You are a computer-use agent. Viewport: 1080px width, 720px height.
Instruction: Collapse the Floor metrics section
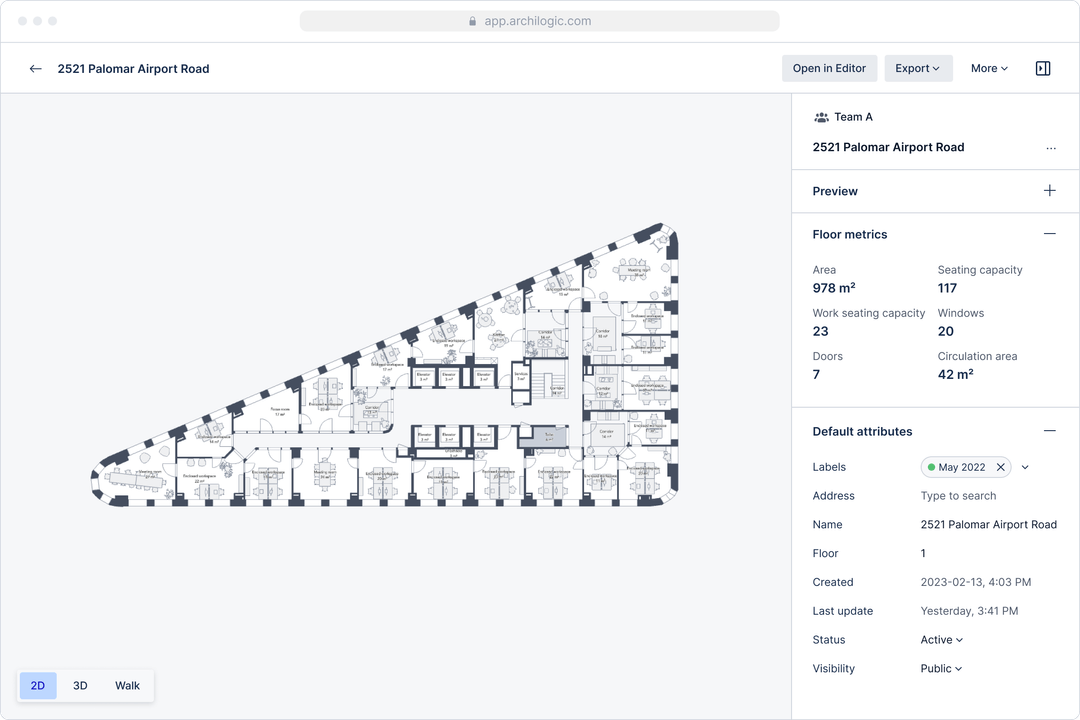pyautogui.click(x=1050, y=233)
